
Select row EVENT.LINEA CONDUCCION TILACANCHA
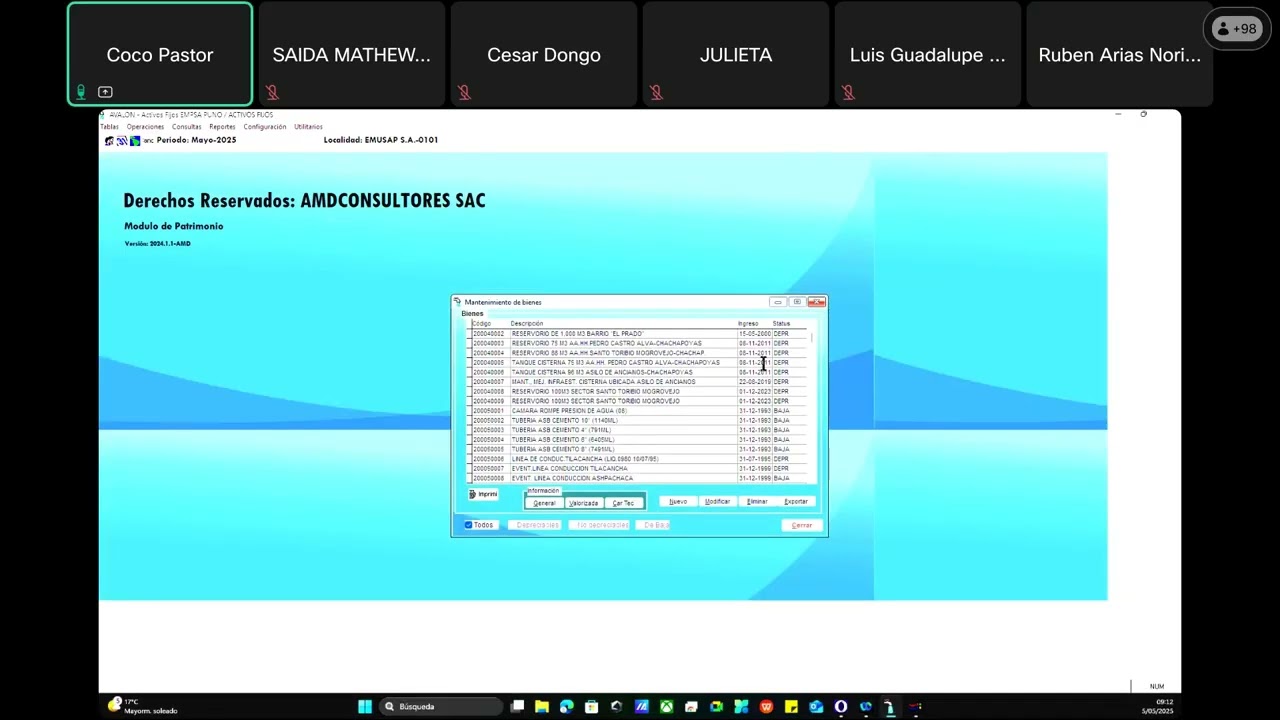(638, 469)
